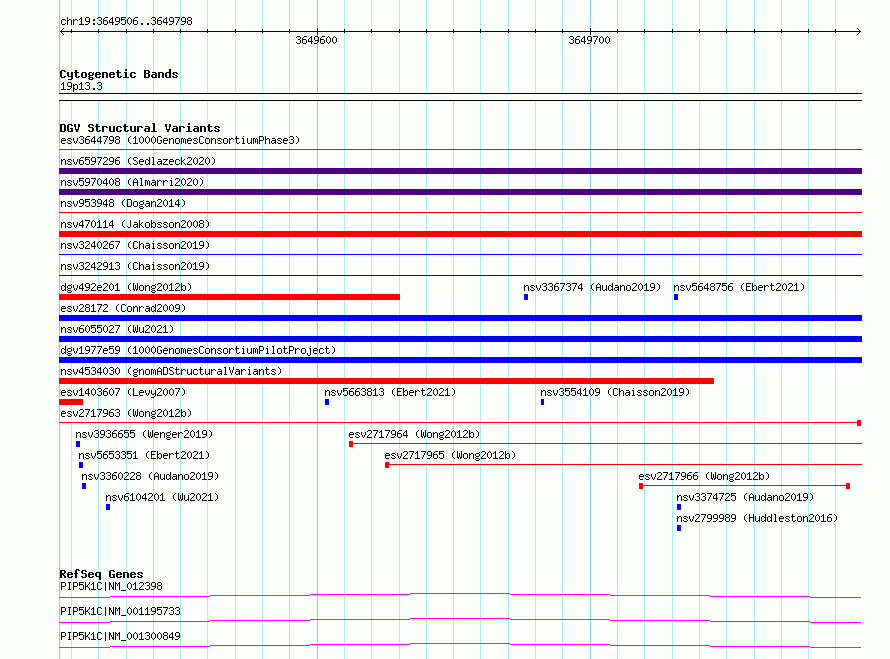Click the nsv3936655 (Wenger2019) text label
Screen dimensions: 890x659
(144, 434)
